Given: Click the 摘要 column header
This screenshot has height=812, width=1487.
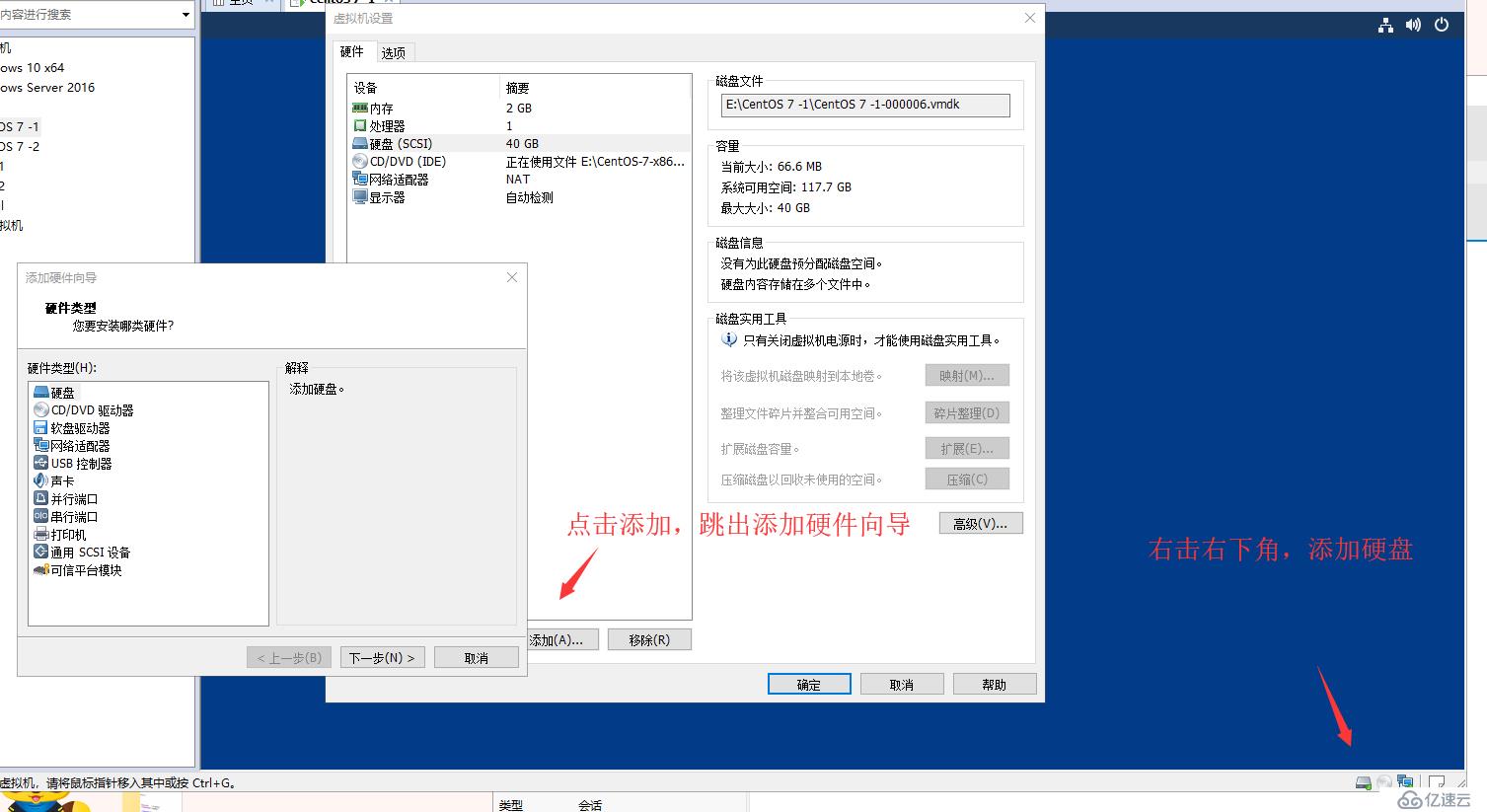Looking at the screenshot, I should pos(595,88).
